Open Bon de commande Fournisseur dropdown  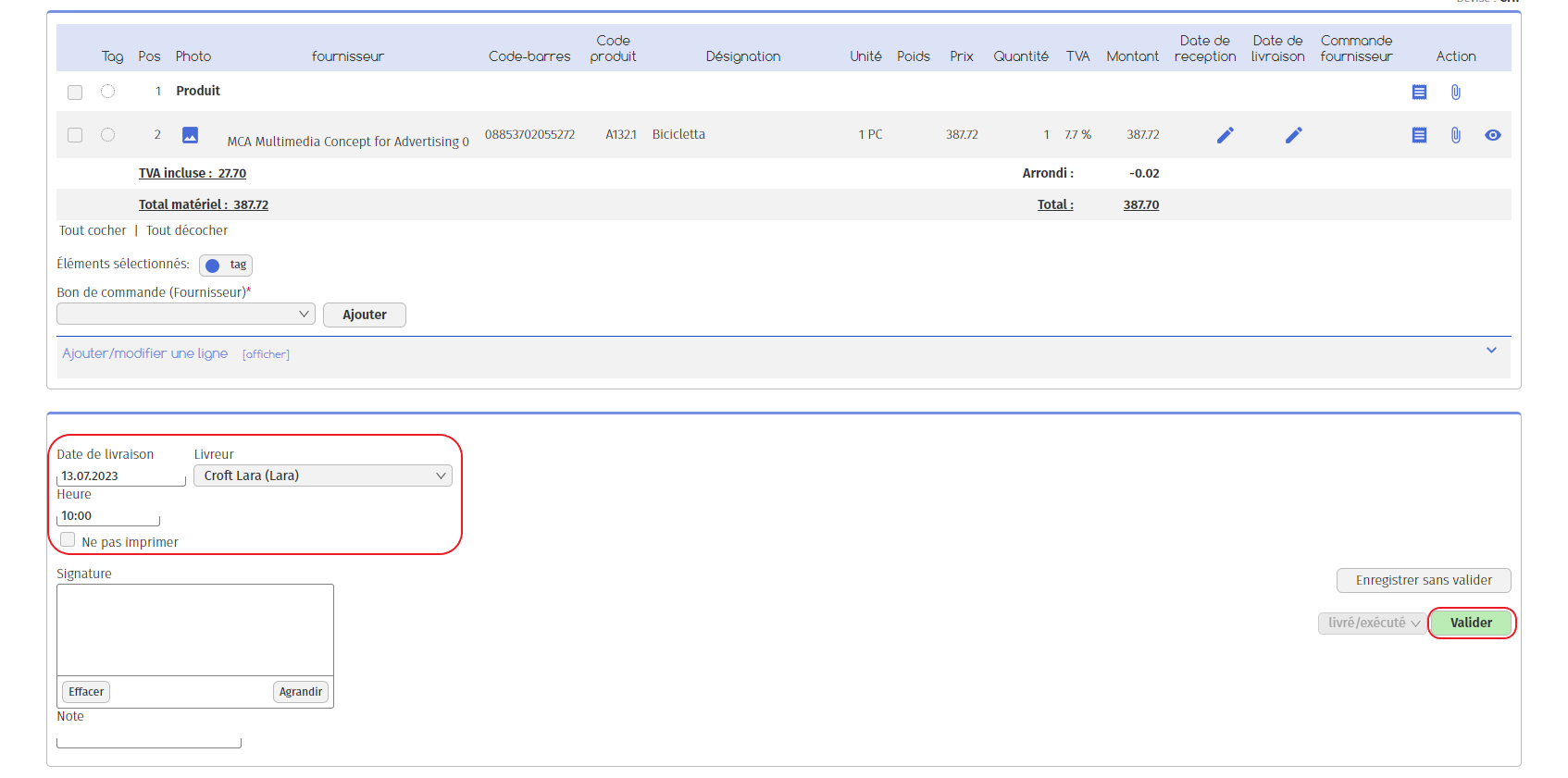point(185,315)
